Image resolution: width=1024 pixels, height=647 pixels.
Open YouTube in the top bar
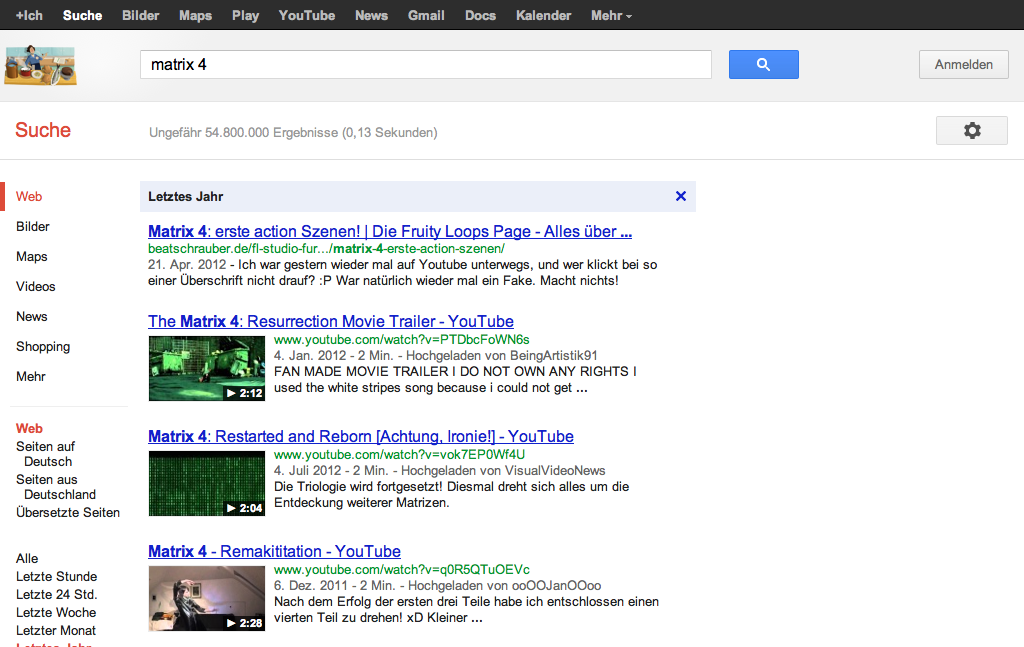click(x=307, y=15)
